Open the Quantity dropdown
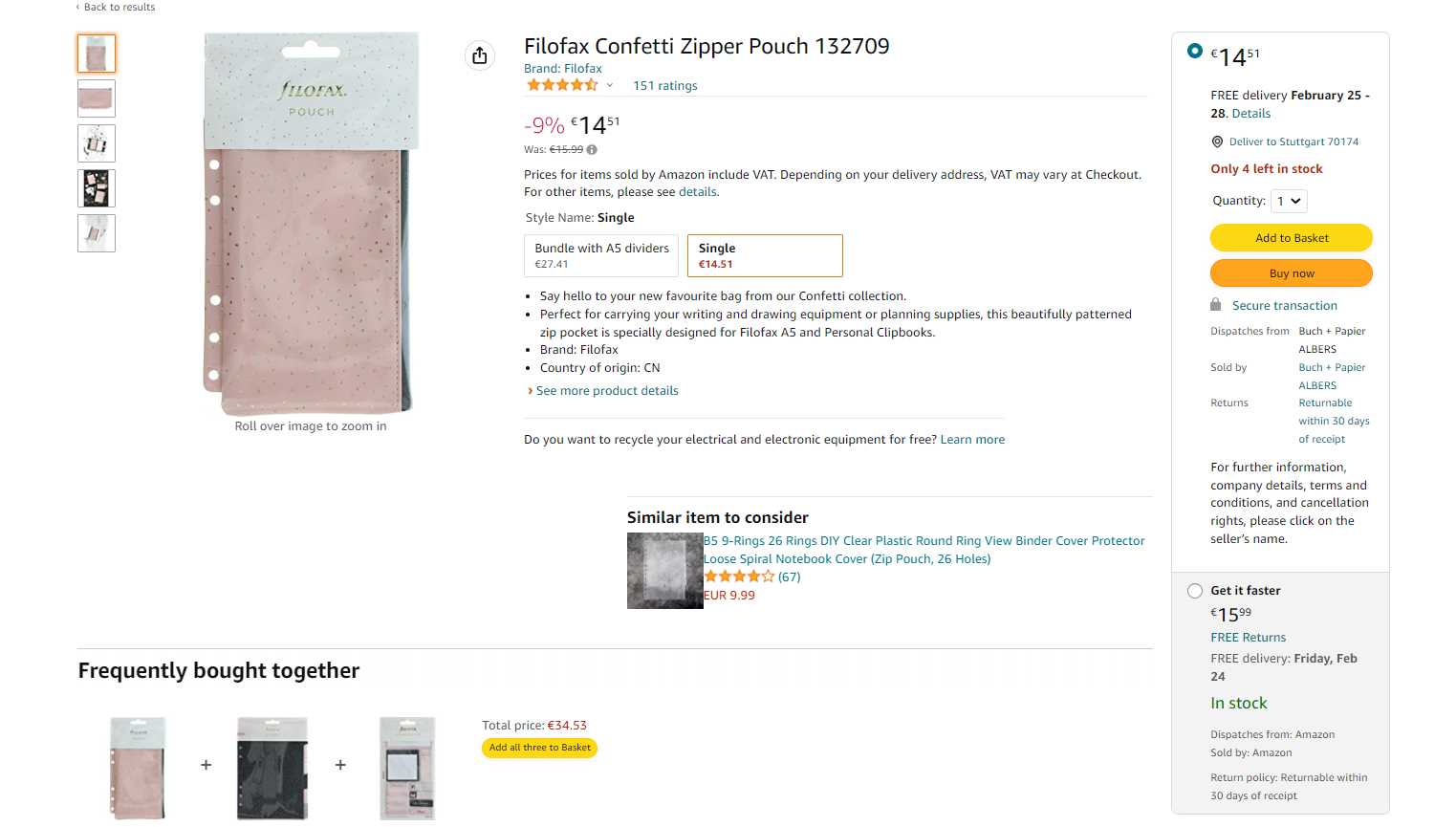Viewport: 1456px width, 827px height. pyautogui.click(x=1289, y=201)
